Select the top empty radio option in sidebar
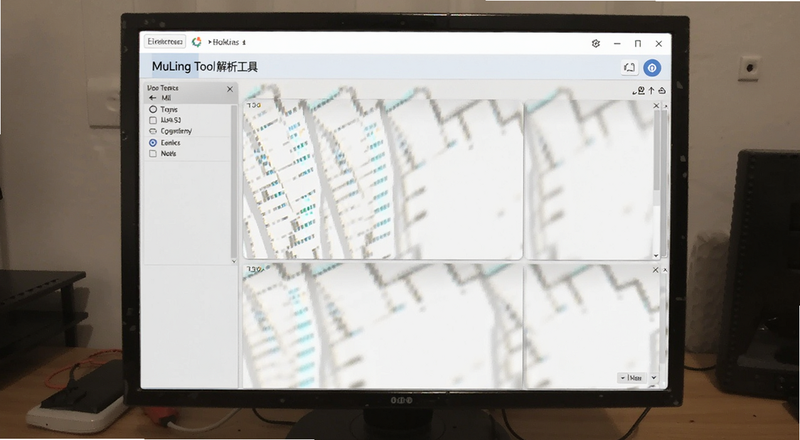This screenshot has width=800, height=440. click(x=153, y=109)
